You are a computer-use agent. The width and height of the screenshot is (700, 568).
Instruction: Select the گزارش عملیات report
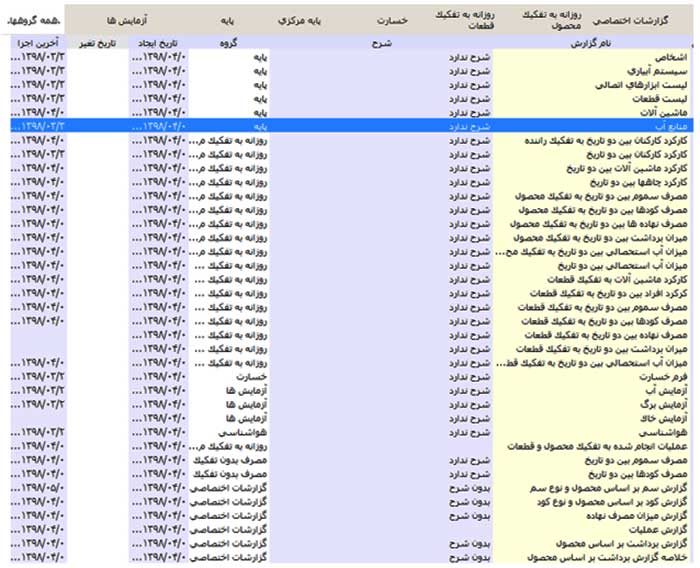tap(658, 530)
